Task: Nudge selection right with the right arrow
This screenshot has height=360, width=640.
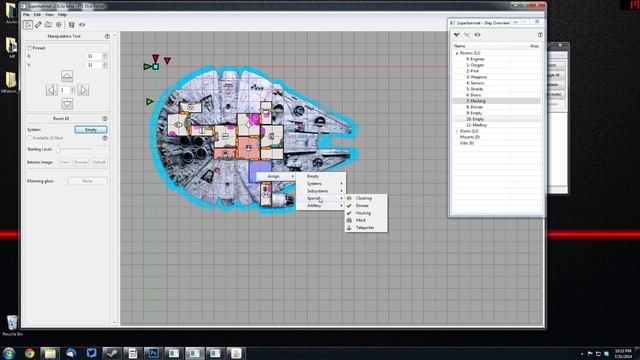Action: point(83,90)
